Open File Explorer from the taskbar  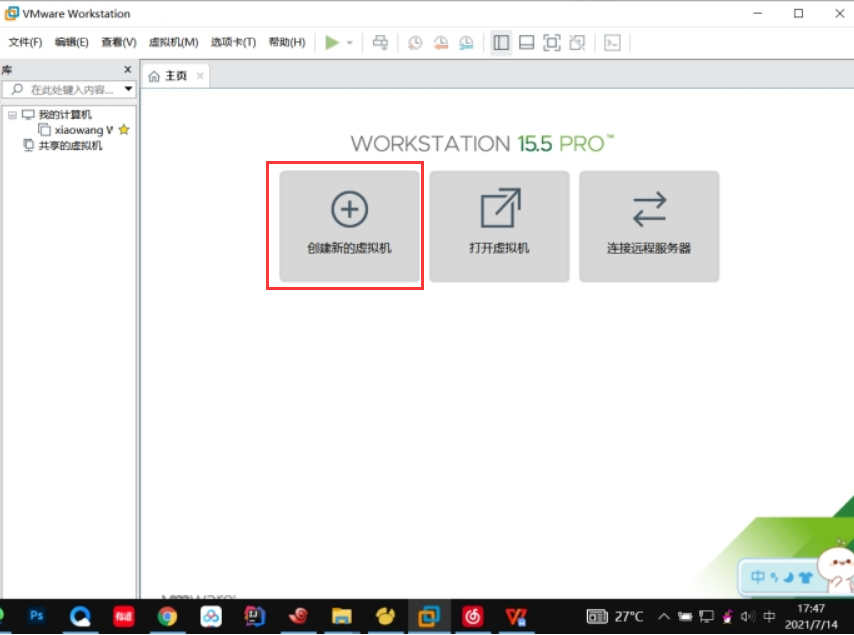[x=341, y=616]
